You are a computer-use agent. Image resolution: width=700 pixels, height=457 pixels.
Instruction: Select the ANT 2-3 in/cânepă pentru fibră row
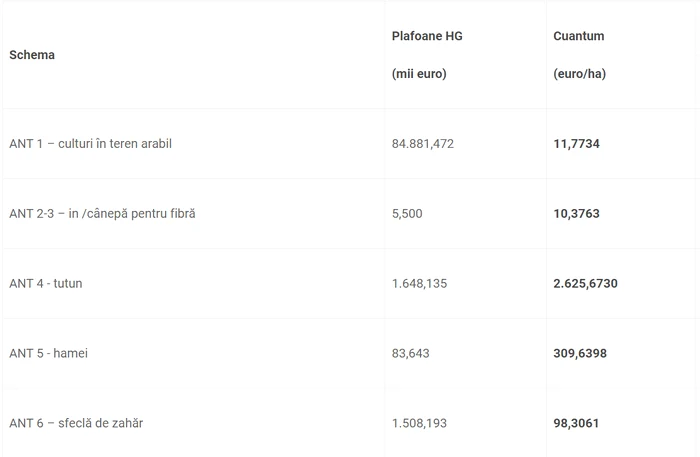[350, 214]
